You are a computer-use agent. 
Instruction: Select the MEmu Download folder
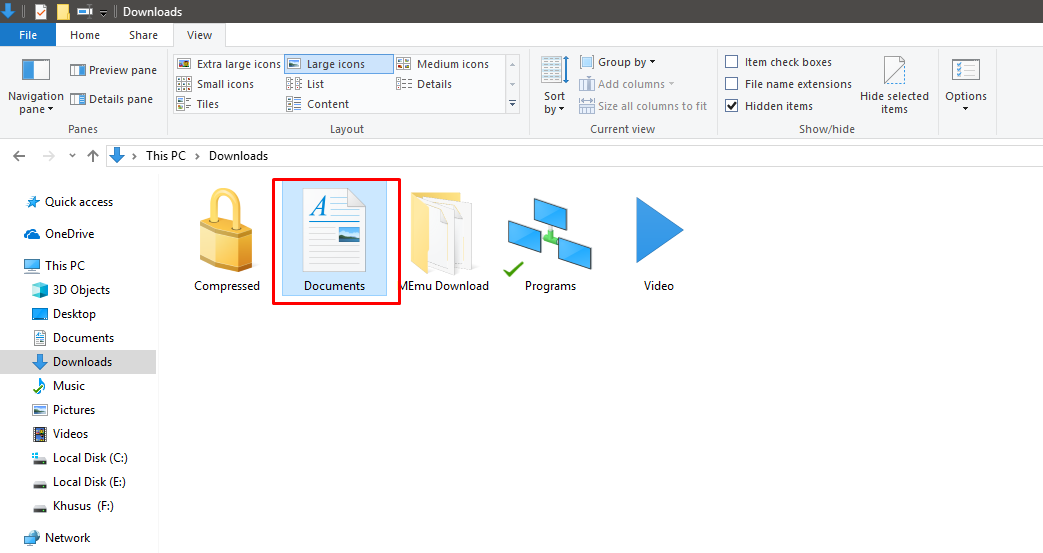pyautogui.click(x=444, y=240)
